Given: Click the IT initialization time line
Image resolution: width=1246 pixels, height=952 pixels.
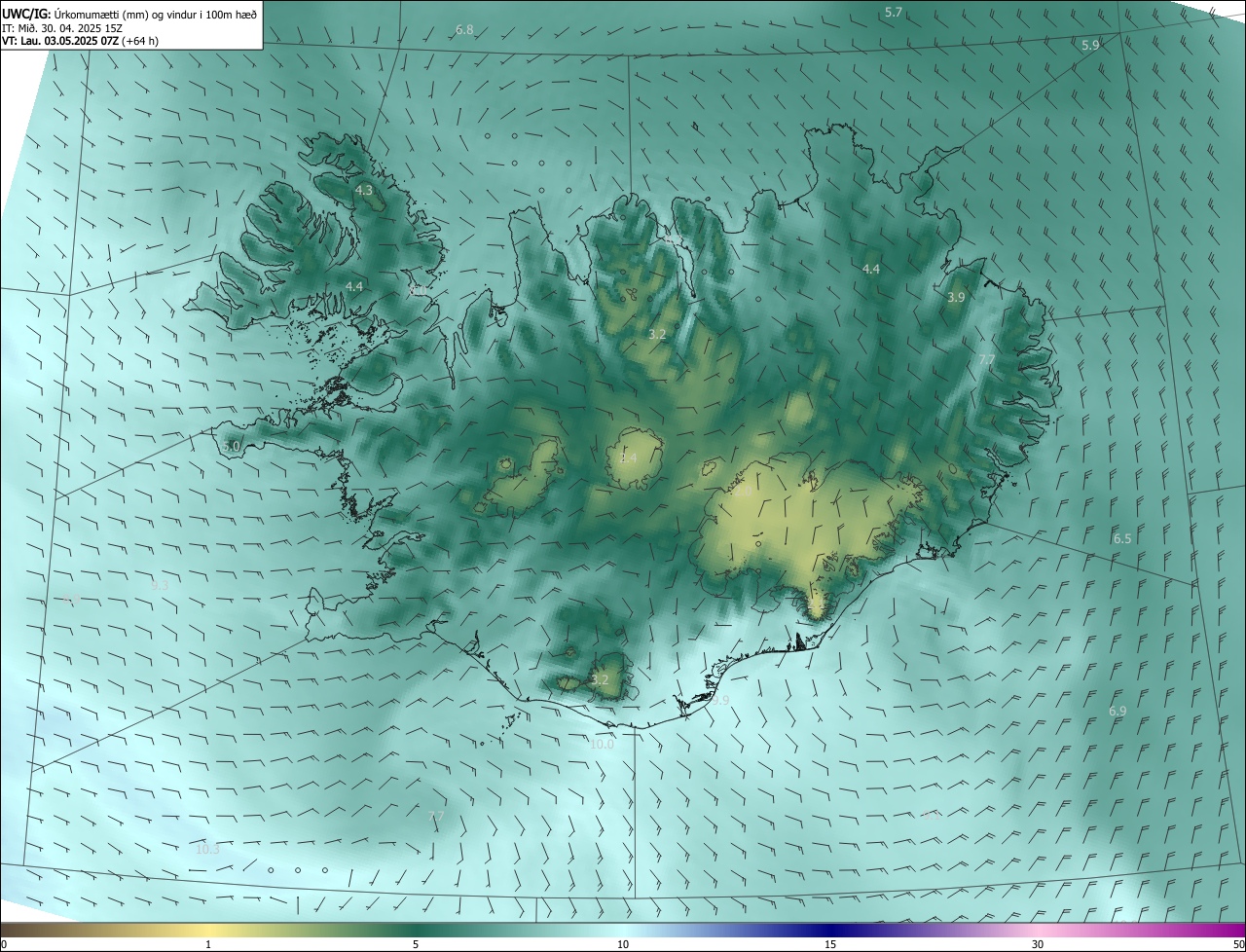Looking at the screenshot, I should 62,28.
